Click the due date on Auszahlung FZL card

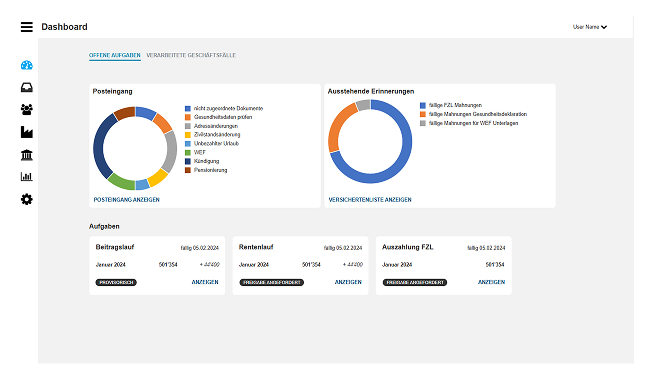pyautogui.click(x=486, y=248)
